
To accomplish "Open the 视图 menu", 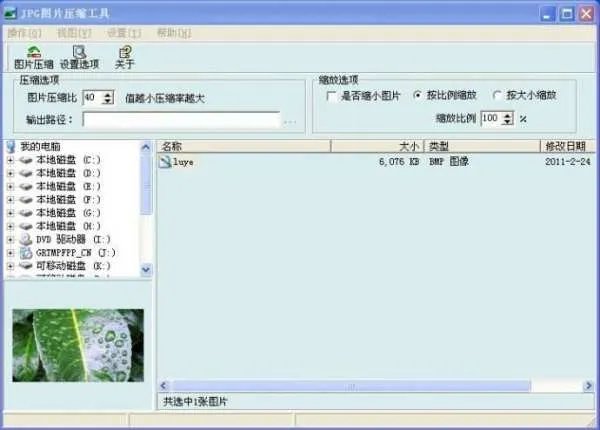I will (x=74, y=33).
